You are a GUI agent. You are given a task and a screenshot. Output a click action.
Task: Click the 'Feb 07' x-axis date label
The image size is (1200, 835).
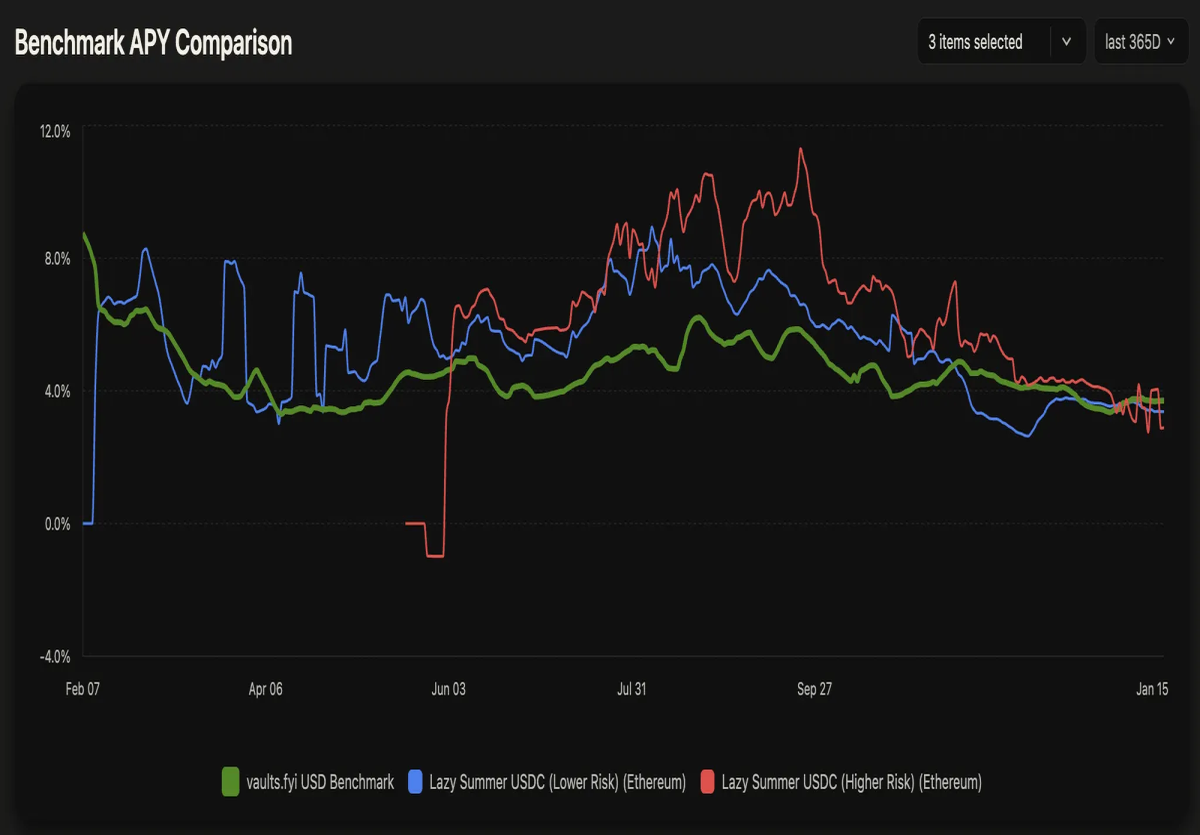[83, 689]
